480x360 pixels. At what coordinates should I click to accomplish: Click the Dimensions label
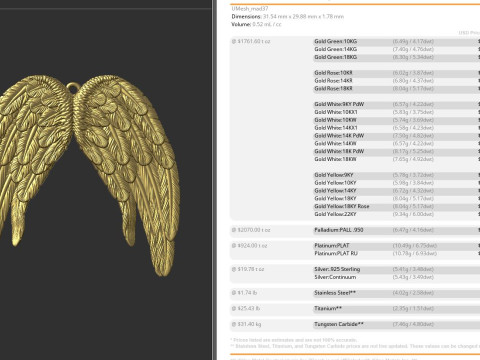coord(246,16)
